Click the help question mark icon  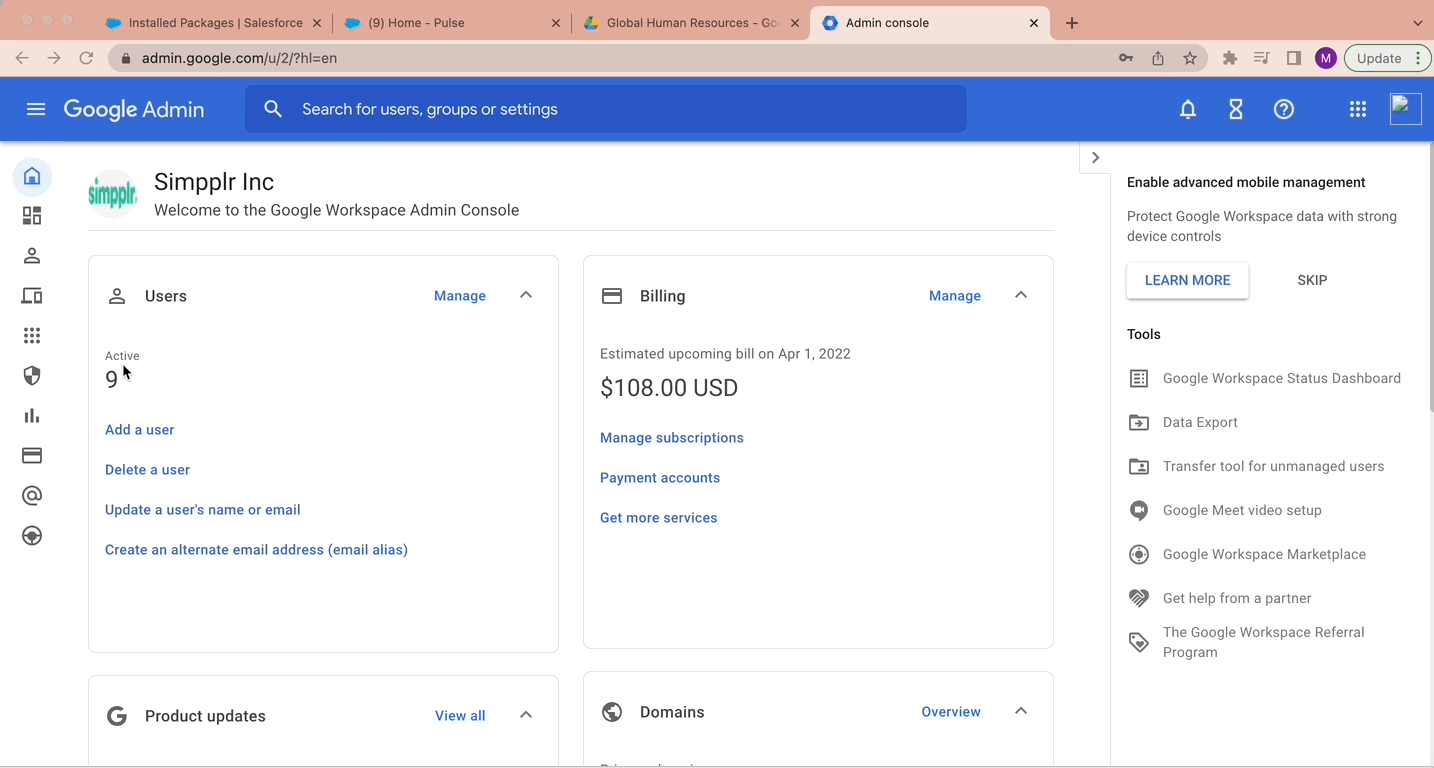pyautogui.click(x=1283, y=109)
